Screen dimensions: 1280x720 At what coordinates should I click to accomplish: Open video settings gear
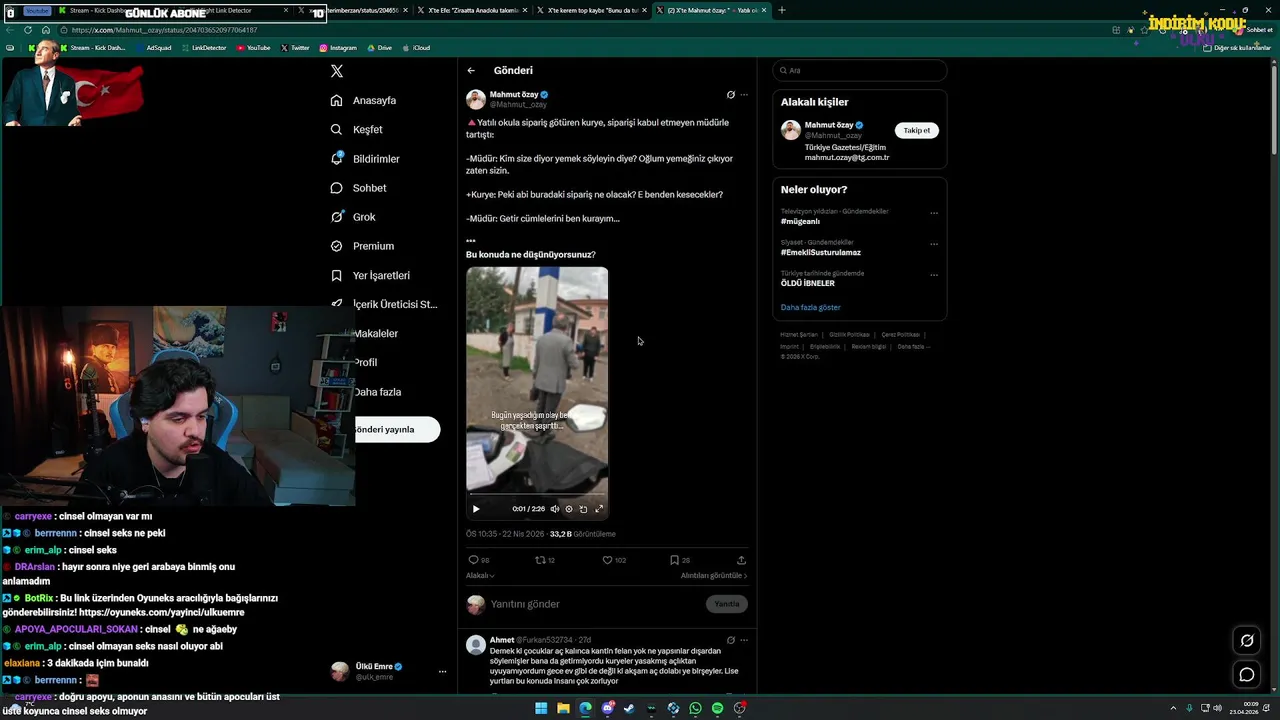pyautogui.click(x=569, y=509)
